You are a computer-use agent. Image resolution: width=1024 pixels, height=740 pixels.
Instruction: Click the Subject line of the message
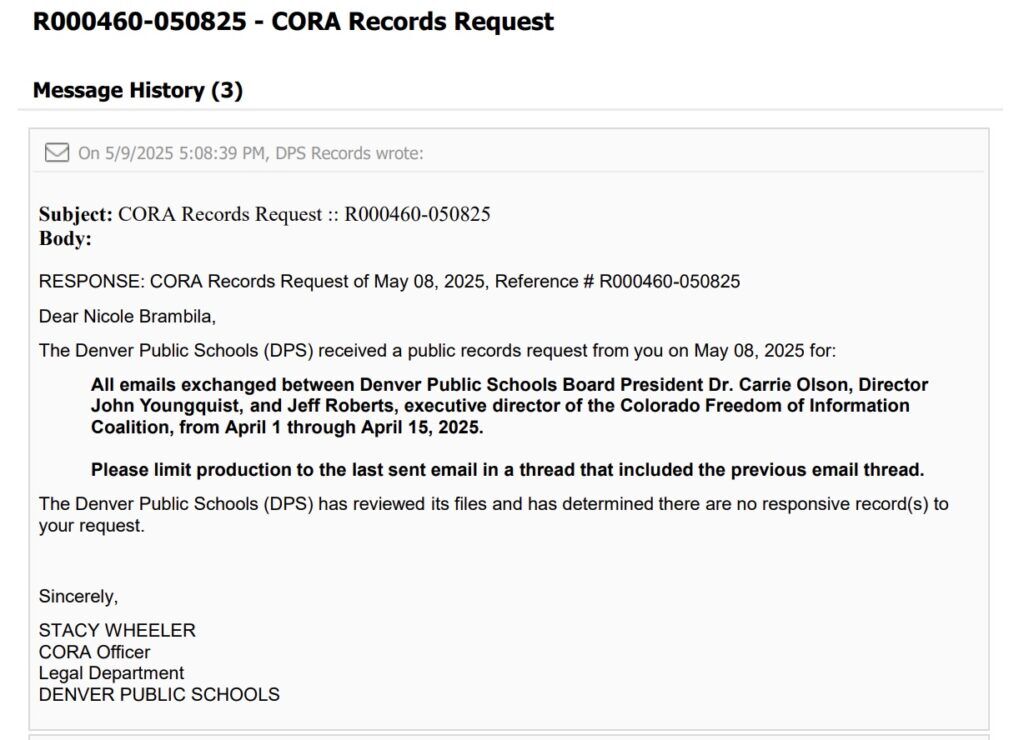click(x=265, y=214)
